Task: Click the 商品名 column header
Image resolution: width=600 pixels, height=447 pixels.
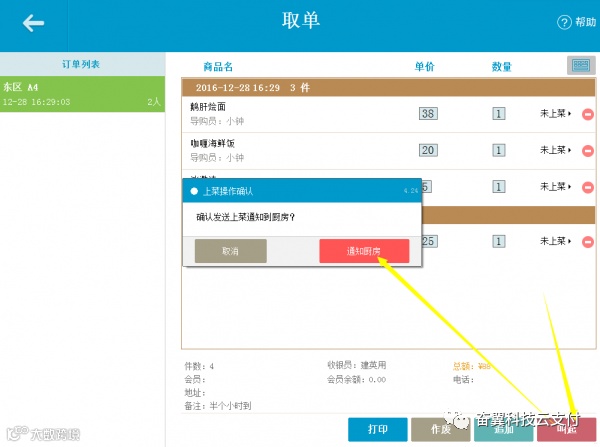Action: (x=218, y=67)
